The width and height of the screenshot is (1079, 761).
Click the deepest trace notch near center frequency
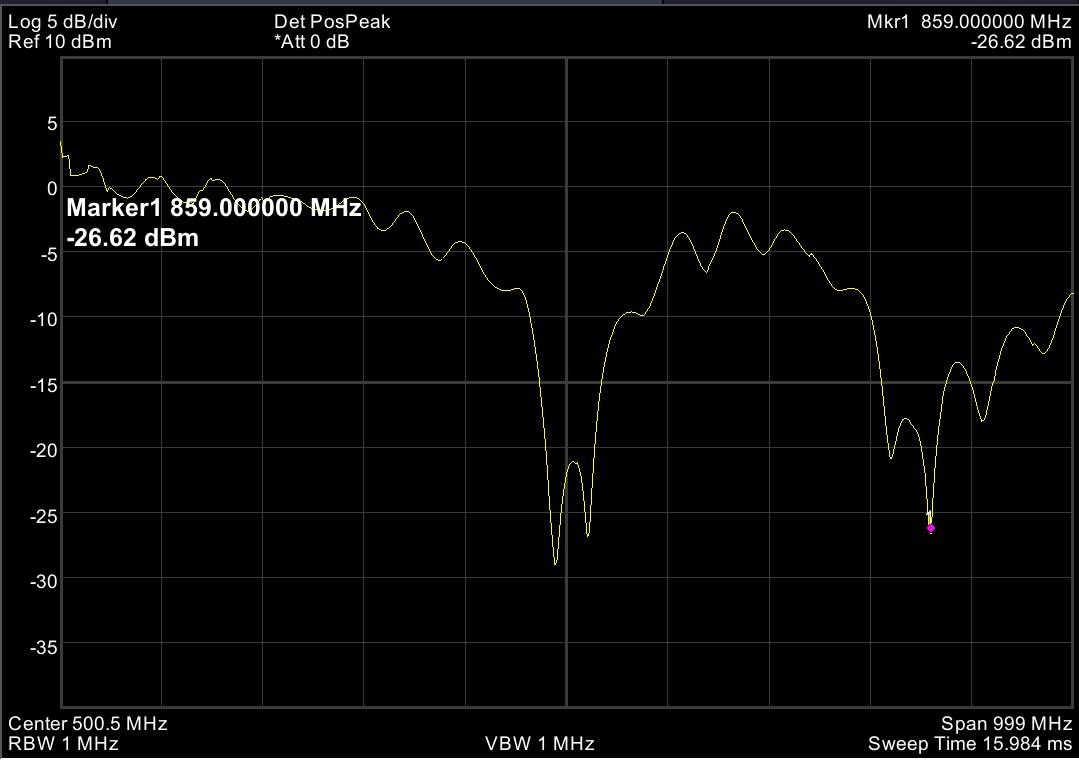(x=555, y=563)
